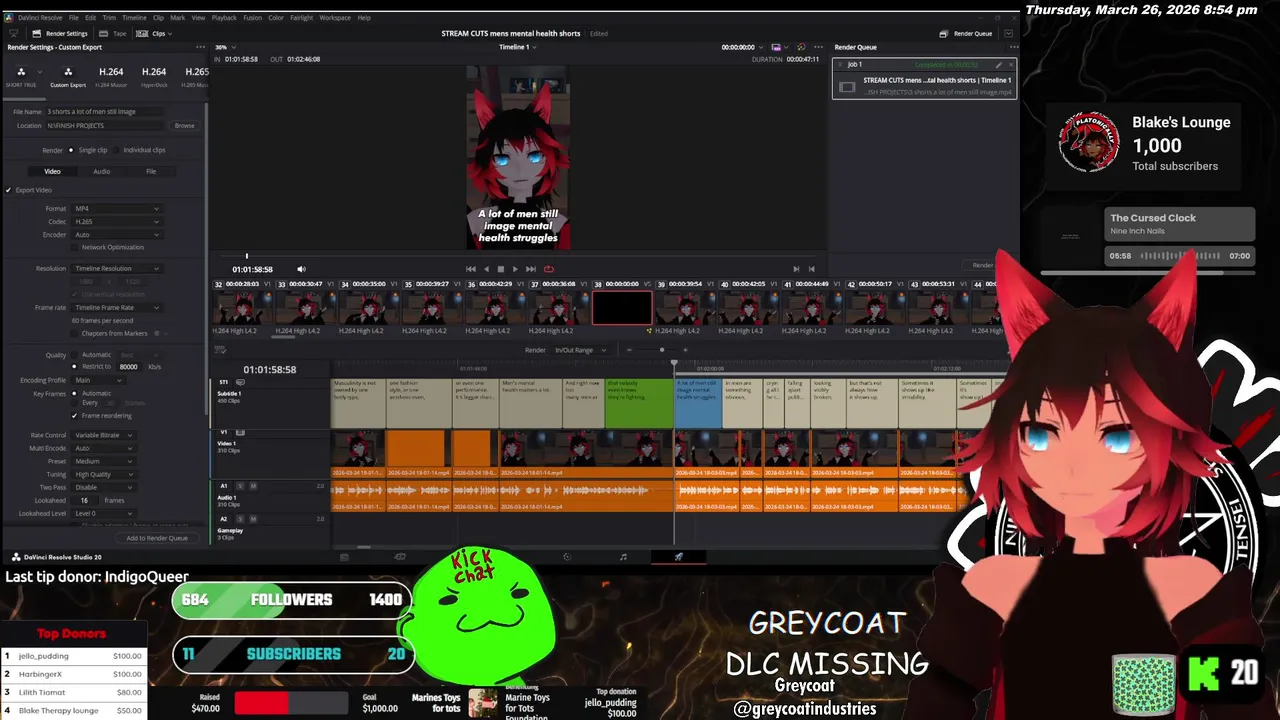1280x720 pixels.
Task: Toggle loop playback red icon
Action: 548,269
